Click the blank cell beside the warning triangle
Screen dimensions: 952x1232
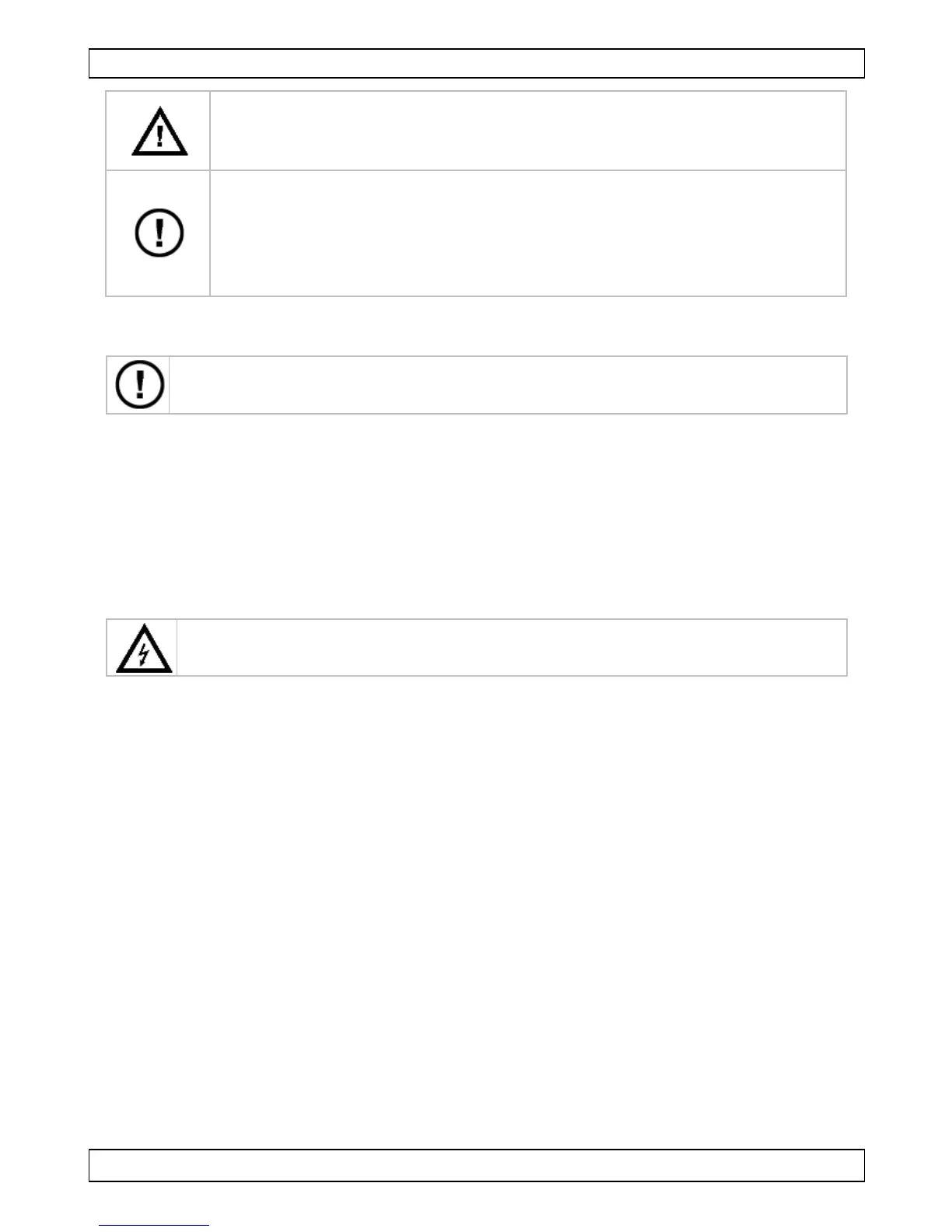pyautogui.click(x=527, y=131)
